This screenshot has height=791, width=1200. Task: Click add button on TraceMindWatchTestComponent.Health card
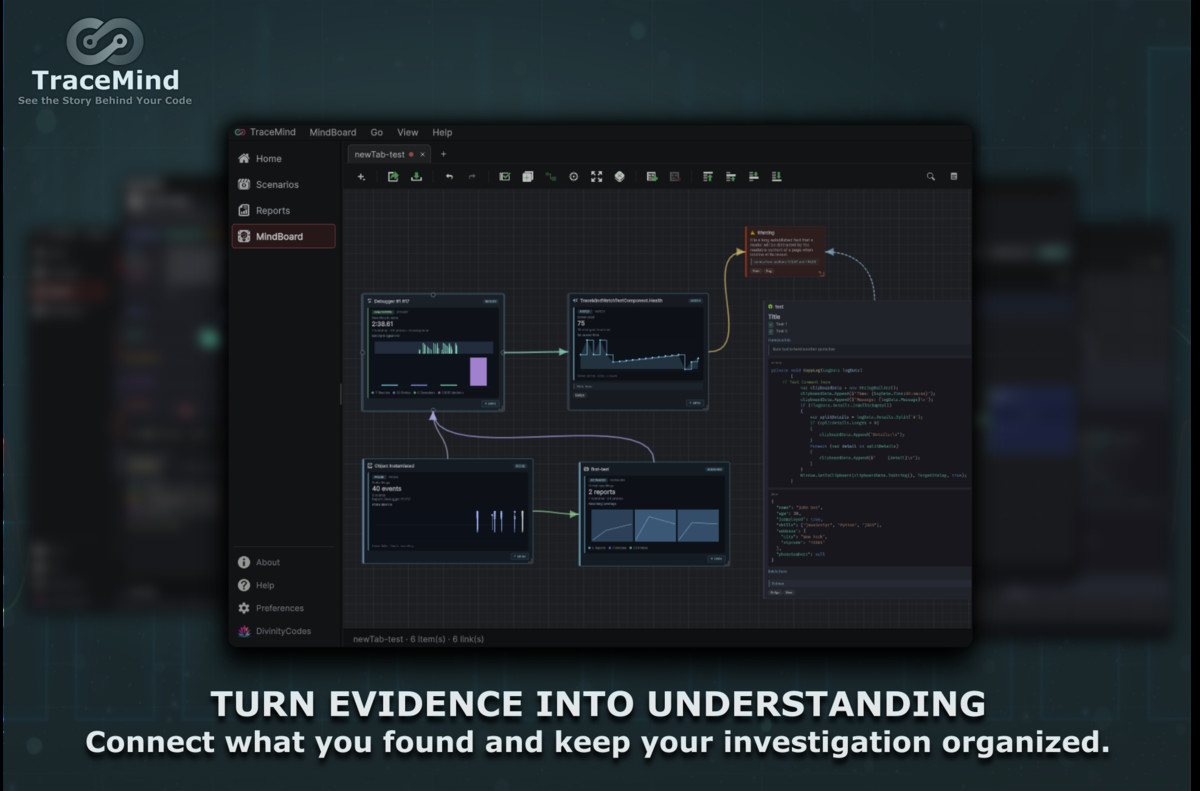695,403
